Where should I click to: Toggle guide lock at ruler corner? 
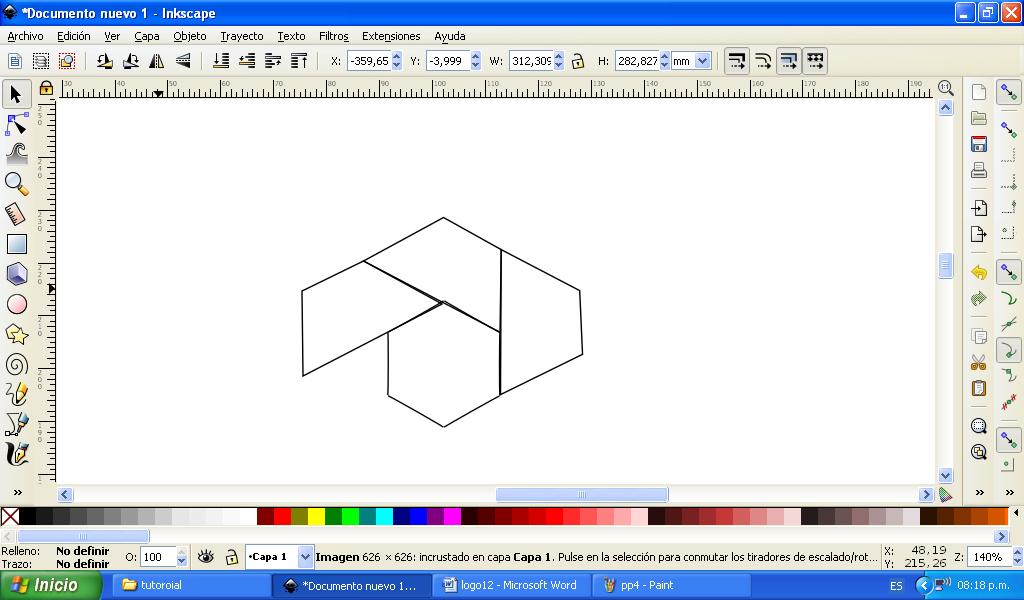pyautogui.click(x=46, y=87)
